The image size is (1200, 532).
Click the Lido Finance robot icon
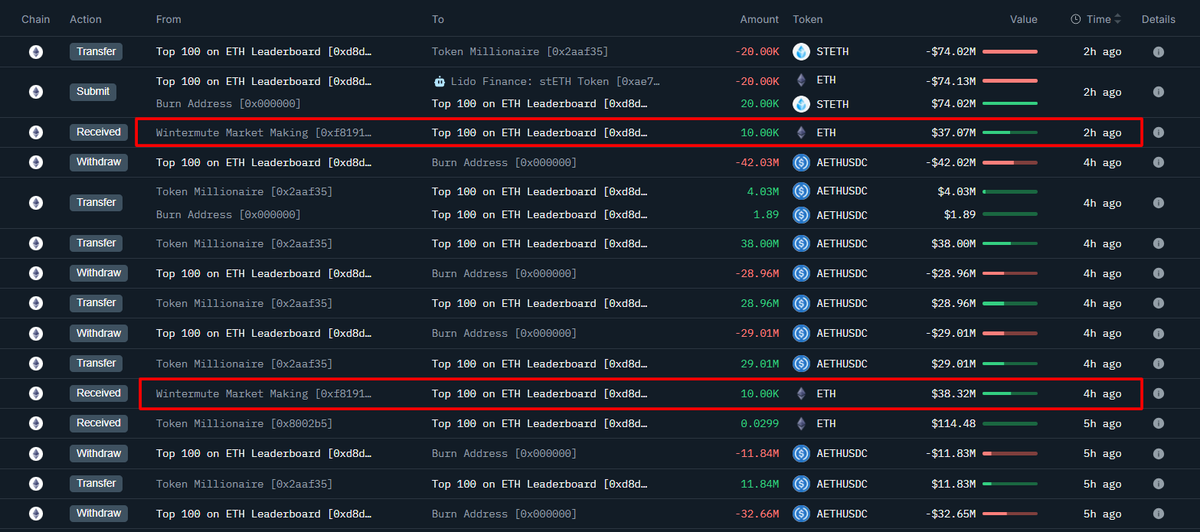click(440, 80)
